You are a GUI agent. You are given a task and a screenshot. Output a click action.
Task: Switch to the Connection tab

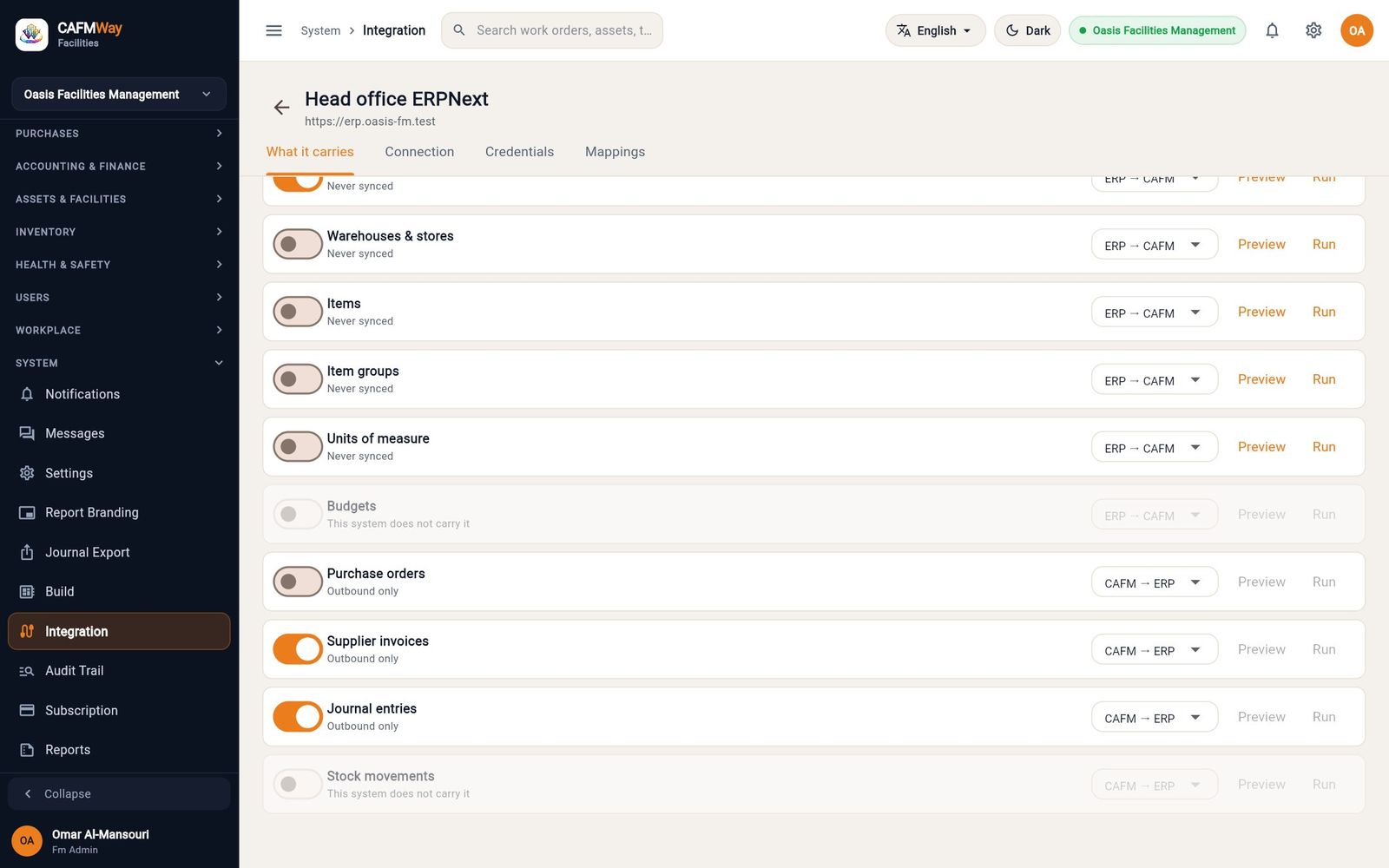[x=419, y=152]
